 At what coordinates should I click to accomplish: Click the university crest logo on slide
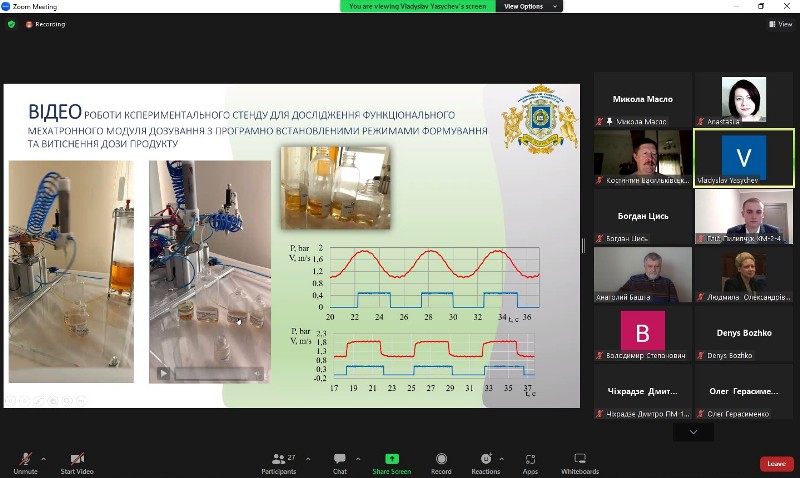point(540,119)
